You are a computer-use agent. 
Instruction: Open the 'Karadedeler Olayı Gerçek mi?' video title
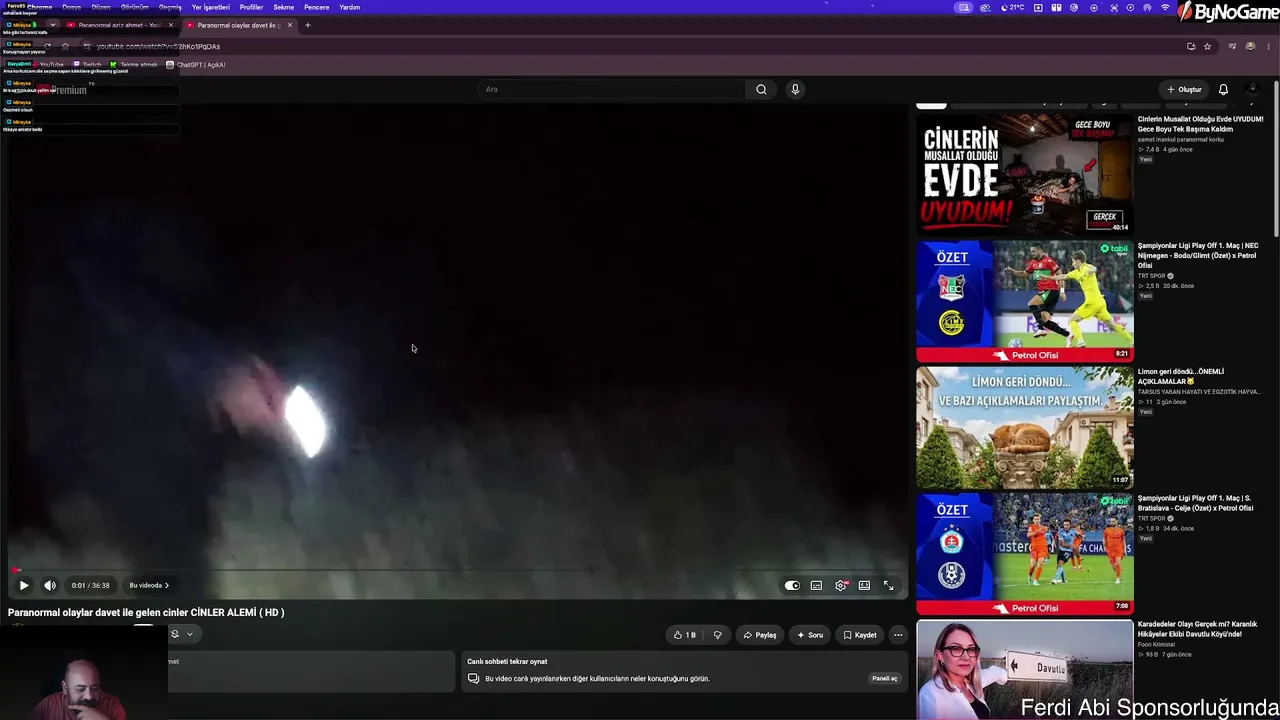pyautogui.click(x=1197, y=629)
